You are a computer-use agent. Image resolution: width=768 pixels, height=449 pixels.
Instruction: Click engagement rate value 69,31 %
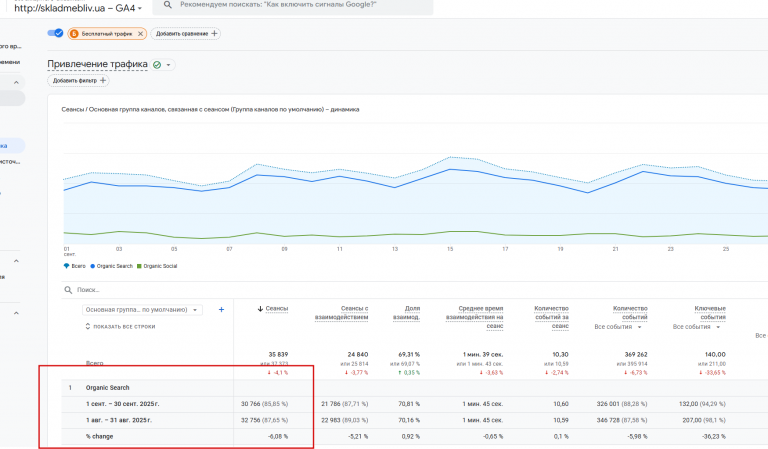click(408, 354)
